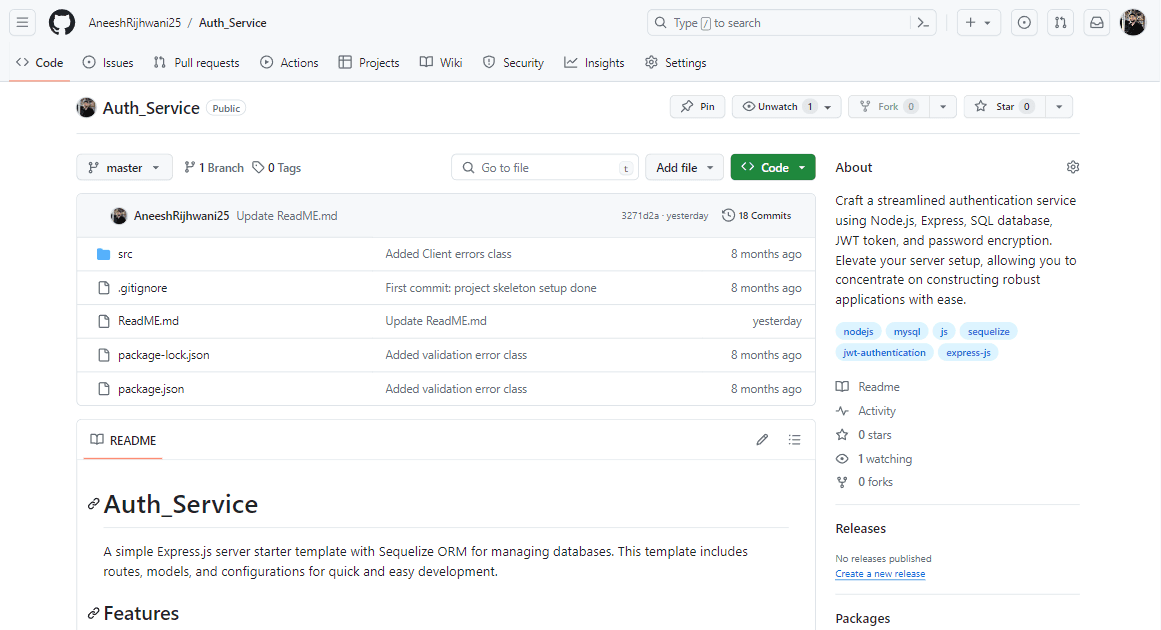Click the js topic tag
The width and height of the screenshot is (1161, 630).
[x=944, y=332]
